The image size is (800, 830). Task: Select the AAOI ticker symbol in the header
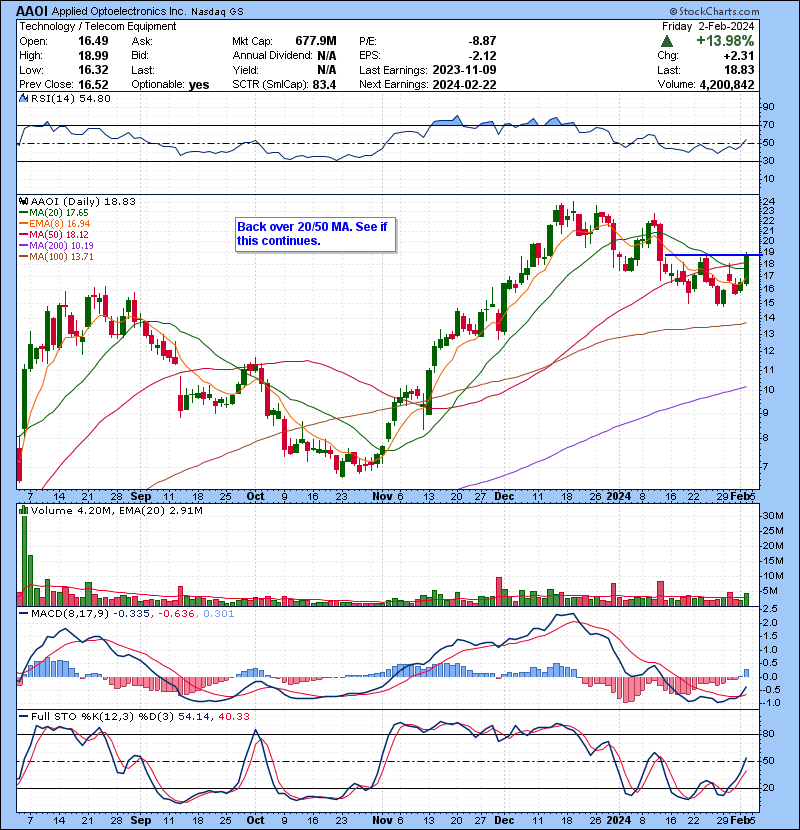click(32, 11)
